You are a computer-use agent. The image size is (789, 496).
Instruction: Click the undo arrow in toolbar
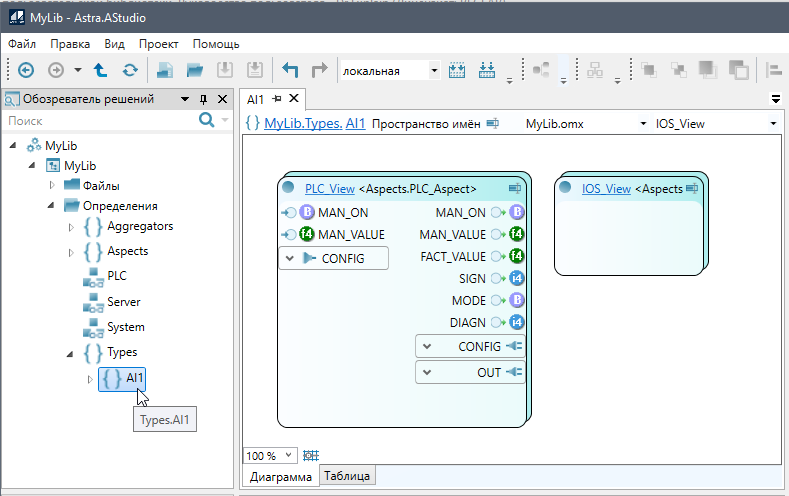pos(291,70)
